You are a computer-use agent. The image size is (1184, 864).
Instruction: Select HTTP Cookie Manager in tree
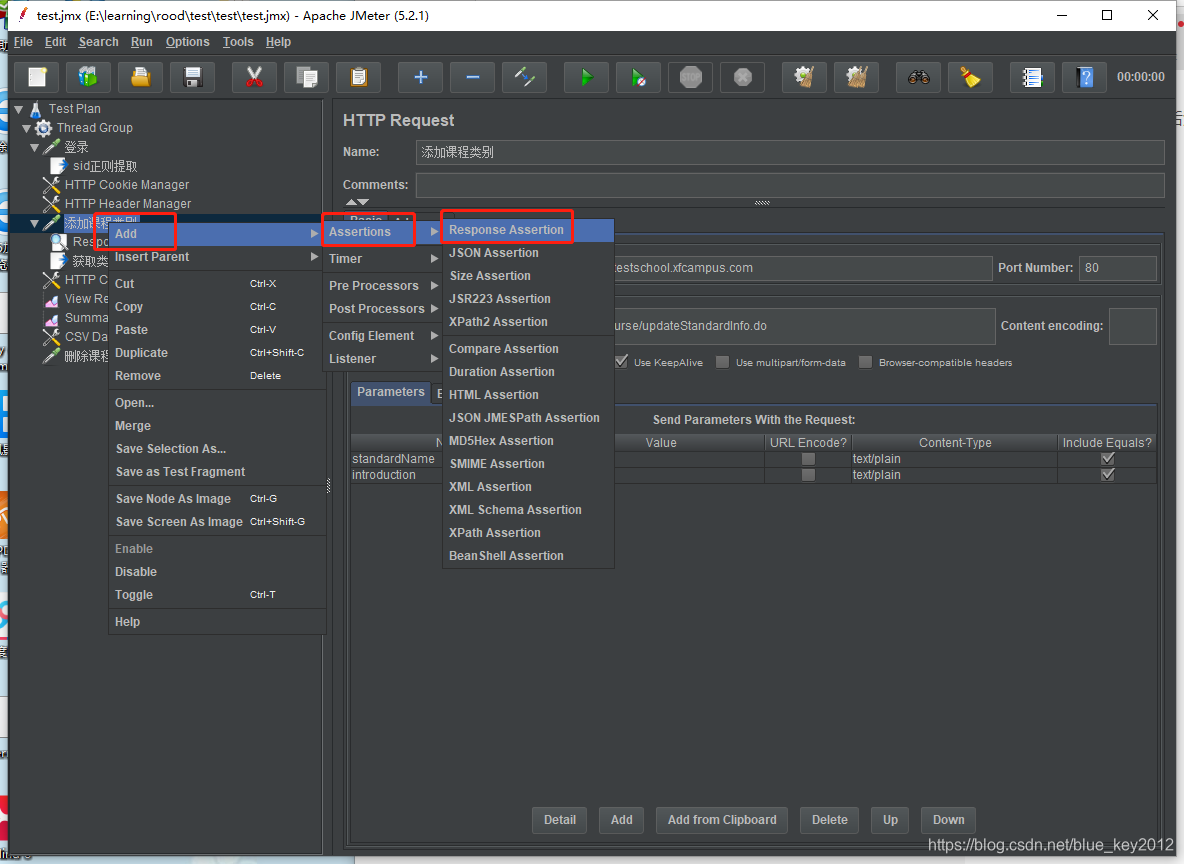click(x=127, y=184)
